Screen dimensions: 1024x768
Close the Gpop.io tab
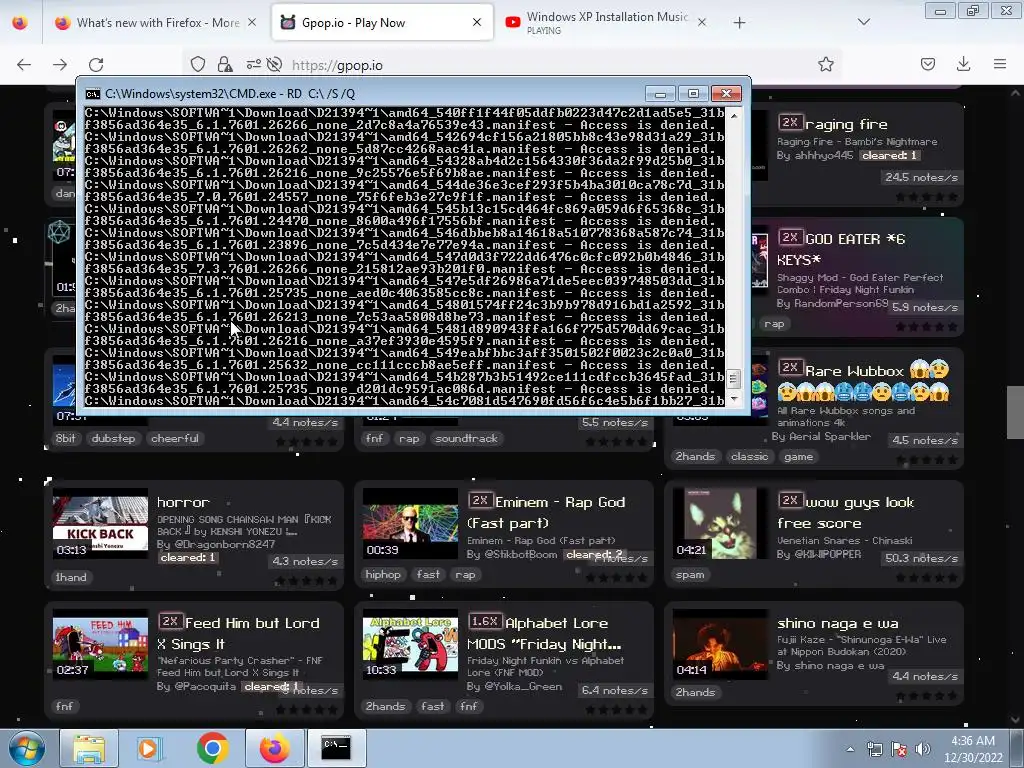[477, 22]
